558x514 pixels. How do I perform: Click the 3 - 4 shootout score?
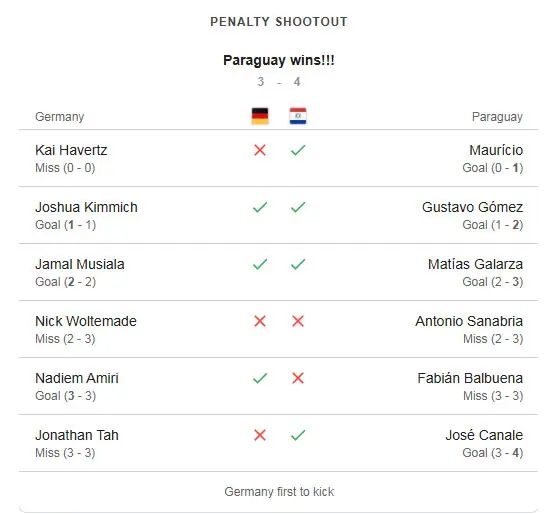click(x=279, y=82)
